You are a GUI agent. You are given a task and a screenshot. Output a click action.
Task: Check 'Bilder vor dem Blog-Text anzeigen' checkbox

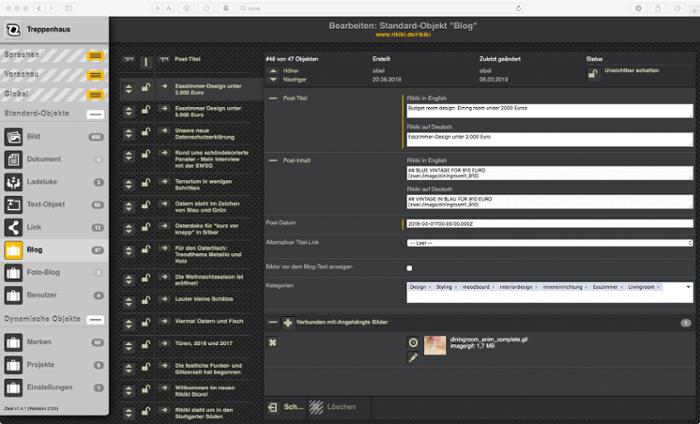pyautogui.click(x=409, y=268)
